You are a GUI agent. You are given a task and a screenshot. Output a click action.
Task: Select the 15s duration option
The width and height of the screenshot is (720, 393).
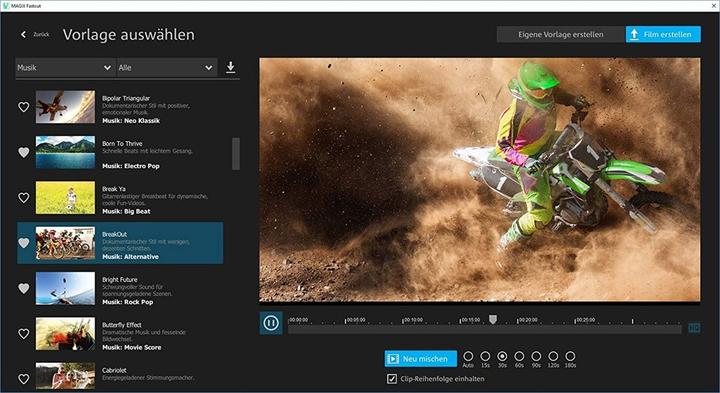click(485, 356)
